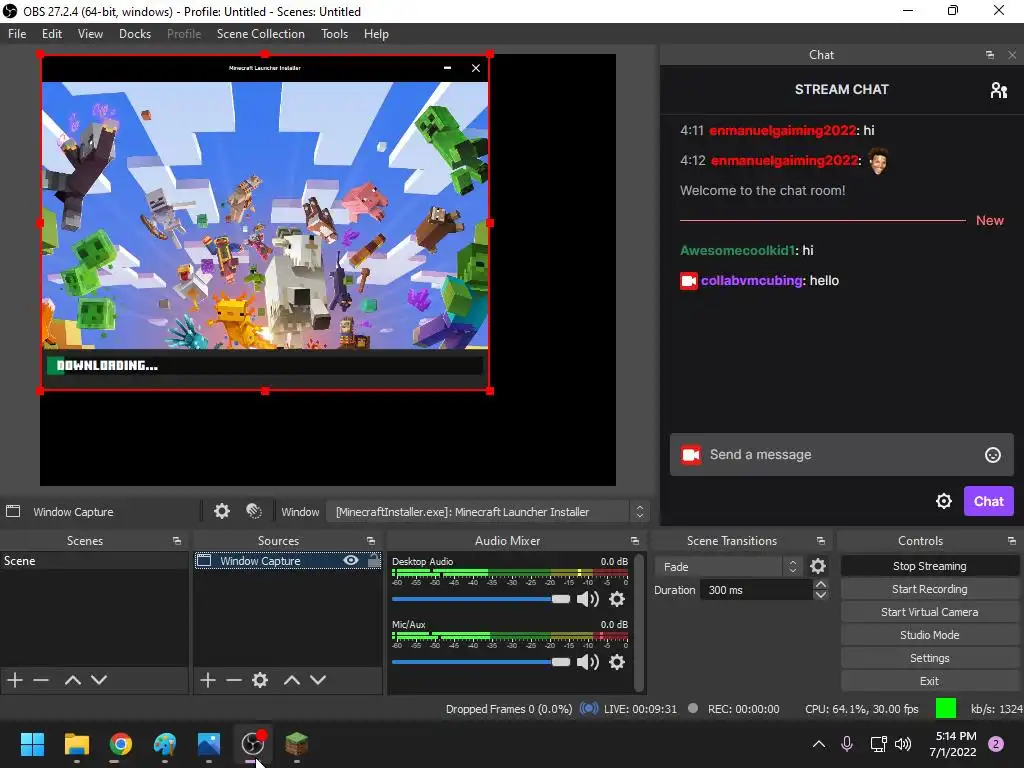Move source up arrow
This screenshot has height=768, width=1024.
point(292,680)
